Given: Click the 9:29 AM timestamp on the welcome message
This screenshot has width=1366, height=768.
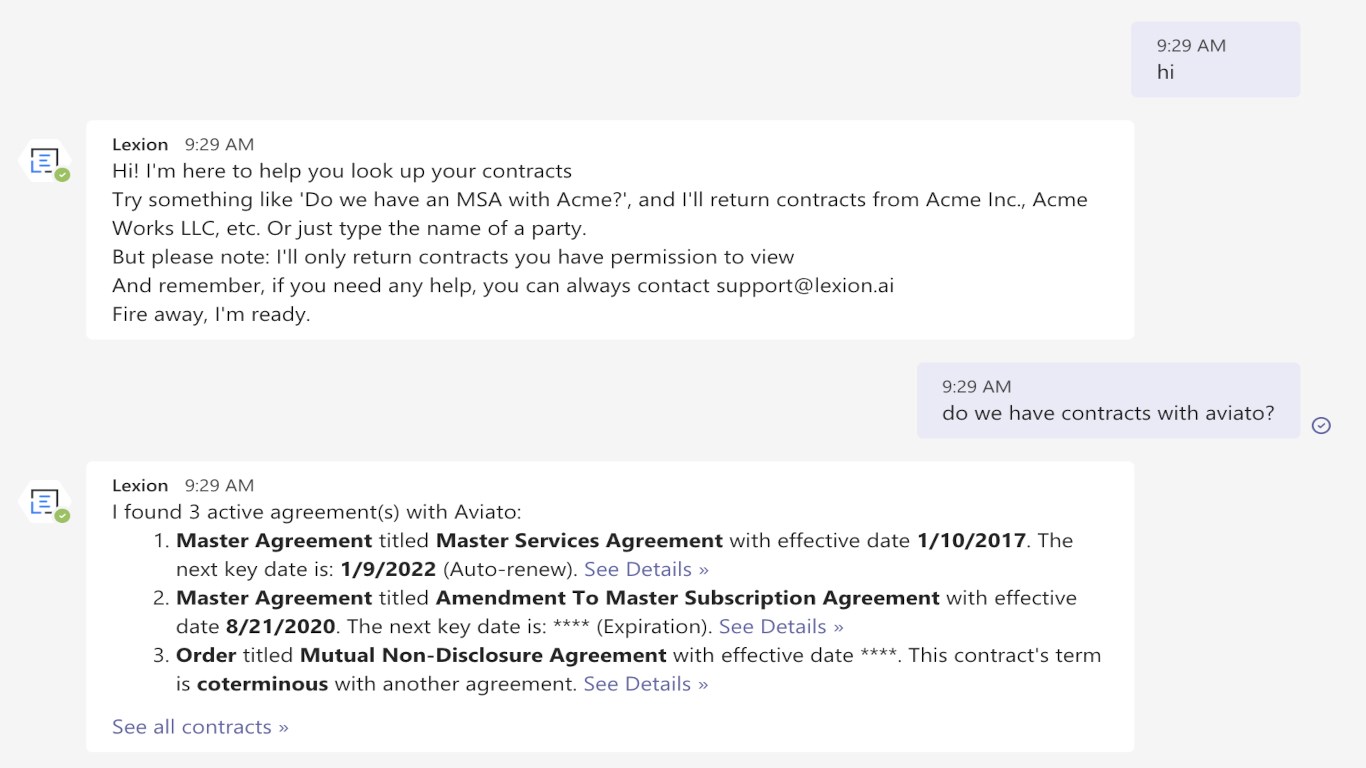Looking at the screenshot, I should (x=219, y=145).
